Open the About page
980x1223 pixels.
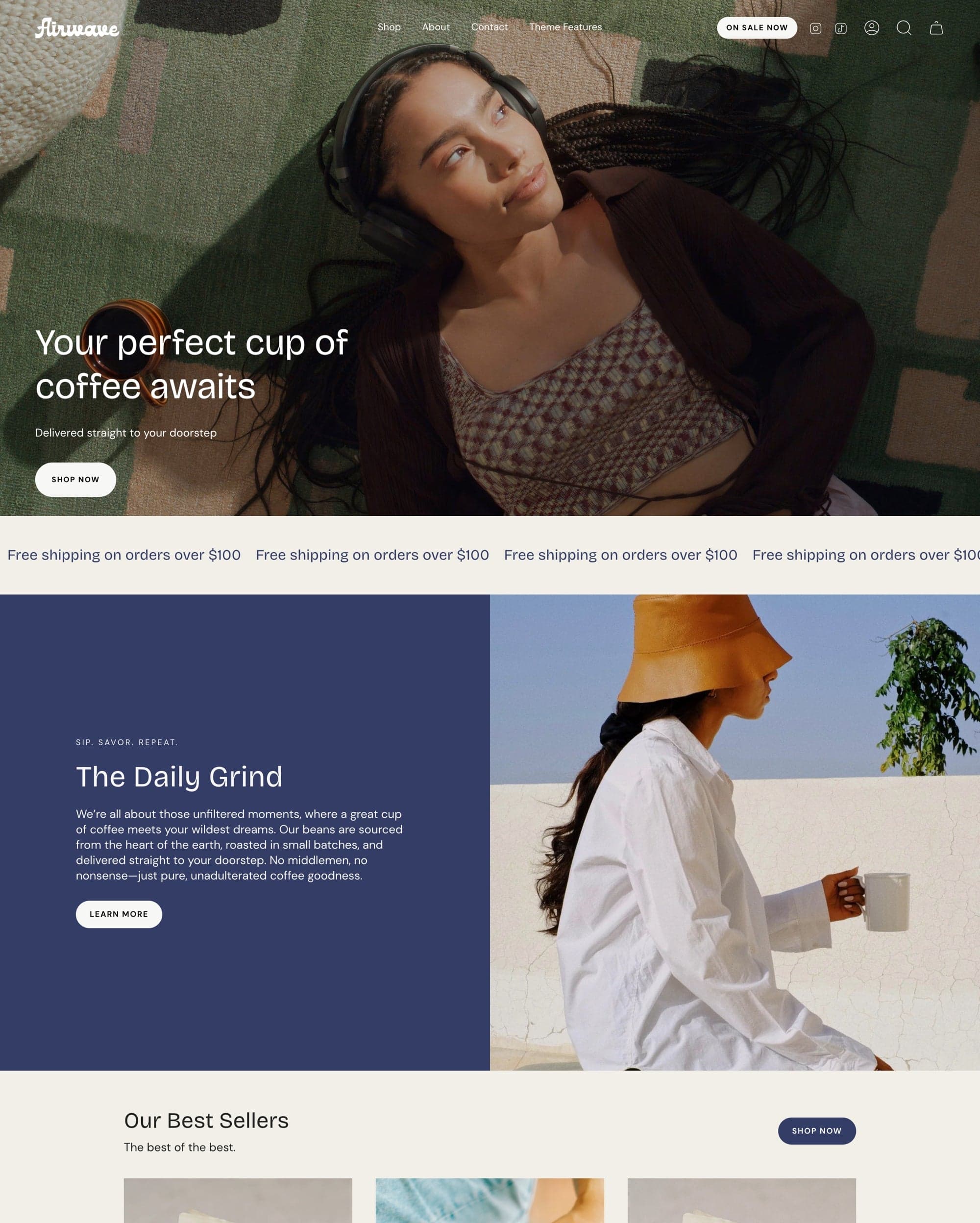436,27
